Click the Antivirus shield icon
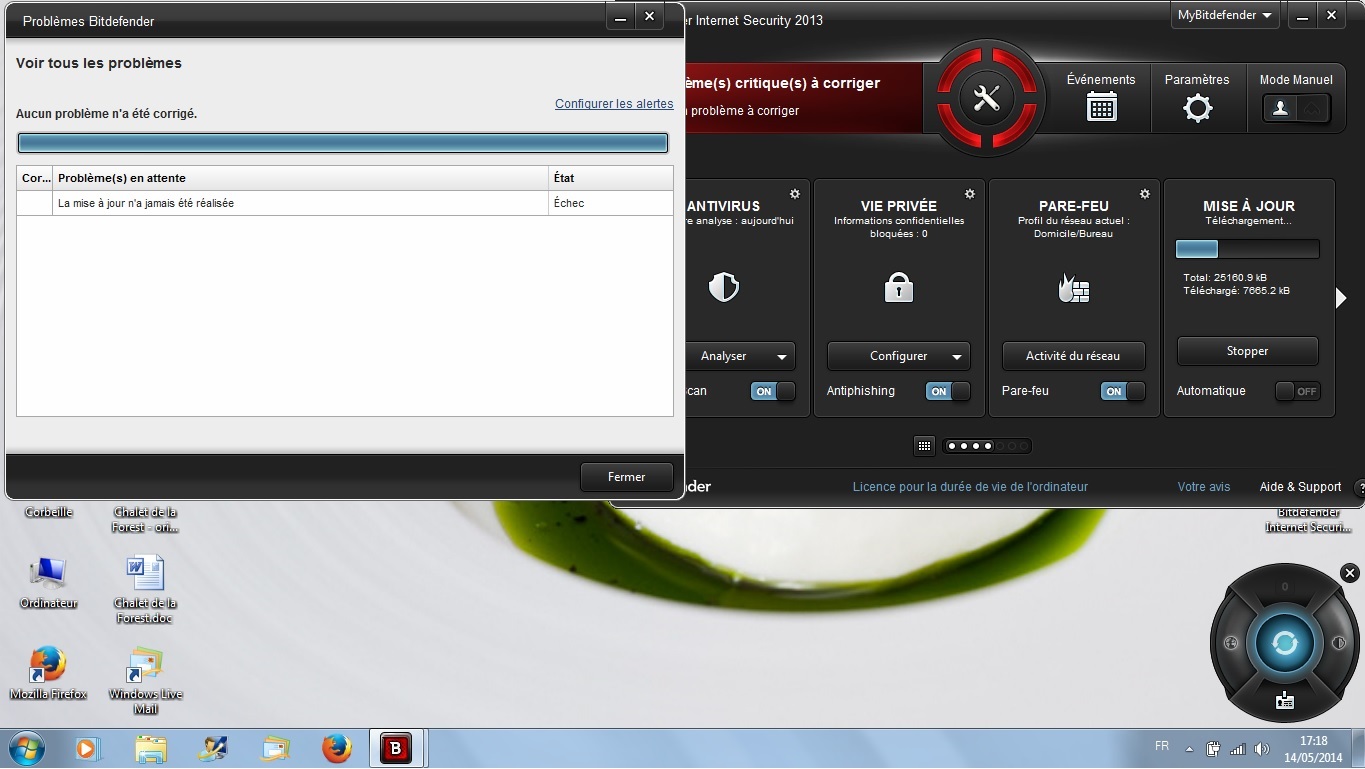The height and width of the screenshot is (769, 1365). [723, 288]
